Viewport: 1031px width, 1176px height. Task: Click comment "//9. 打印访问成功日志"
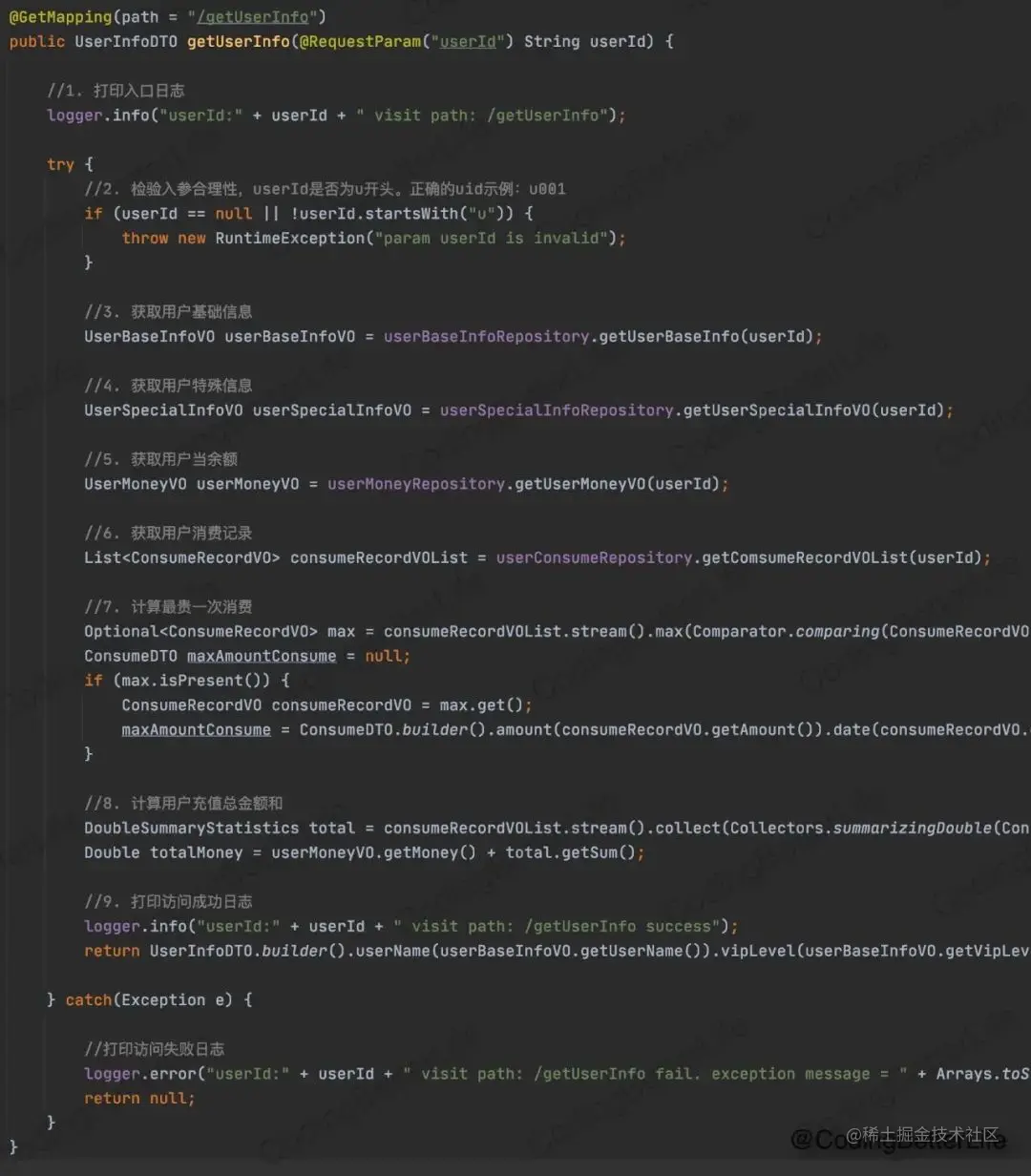(x=168, y=902)
